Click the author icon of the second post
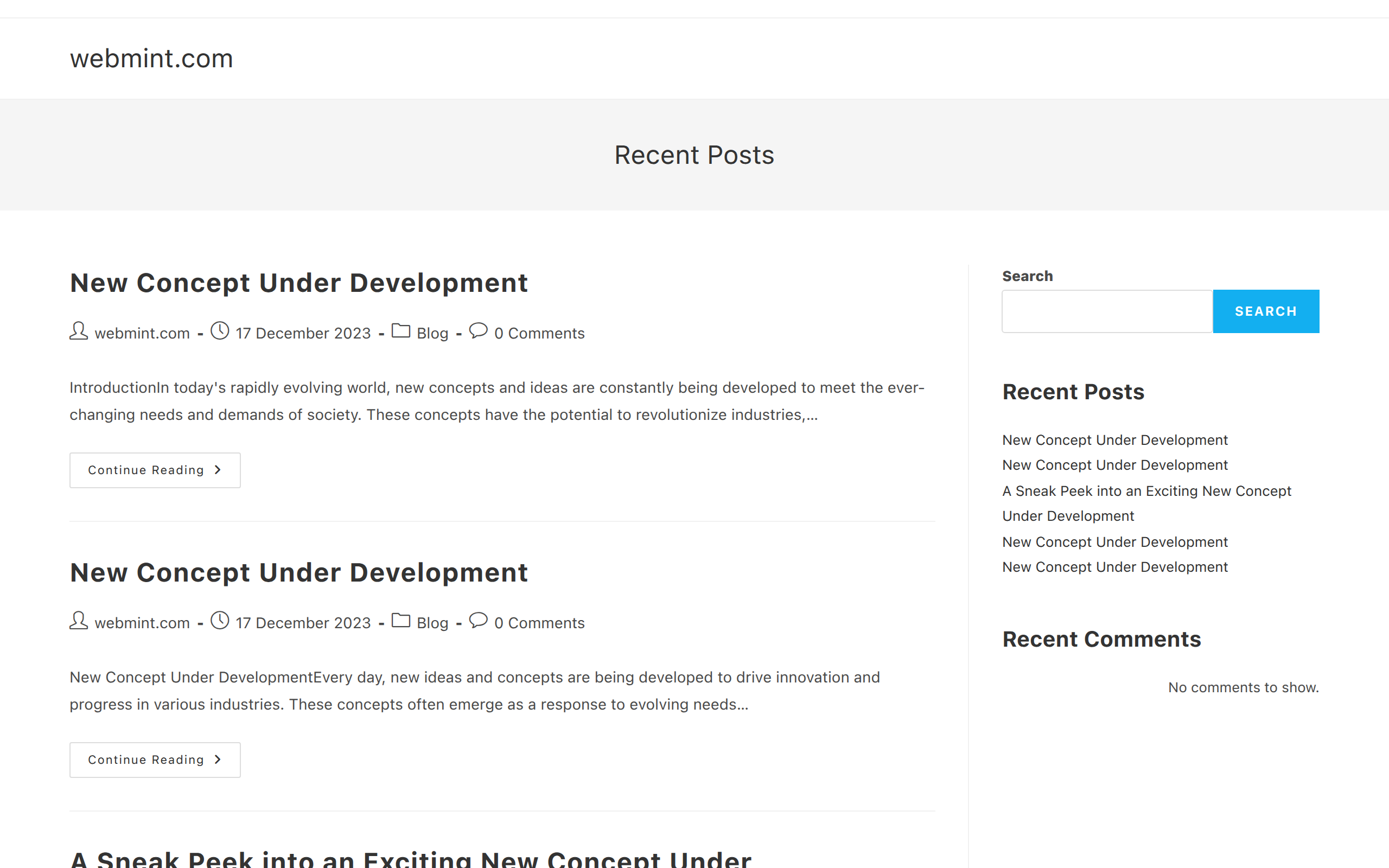The width and height of the screenshot is (1389, 868). coord(79,621)
